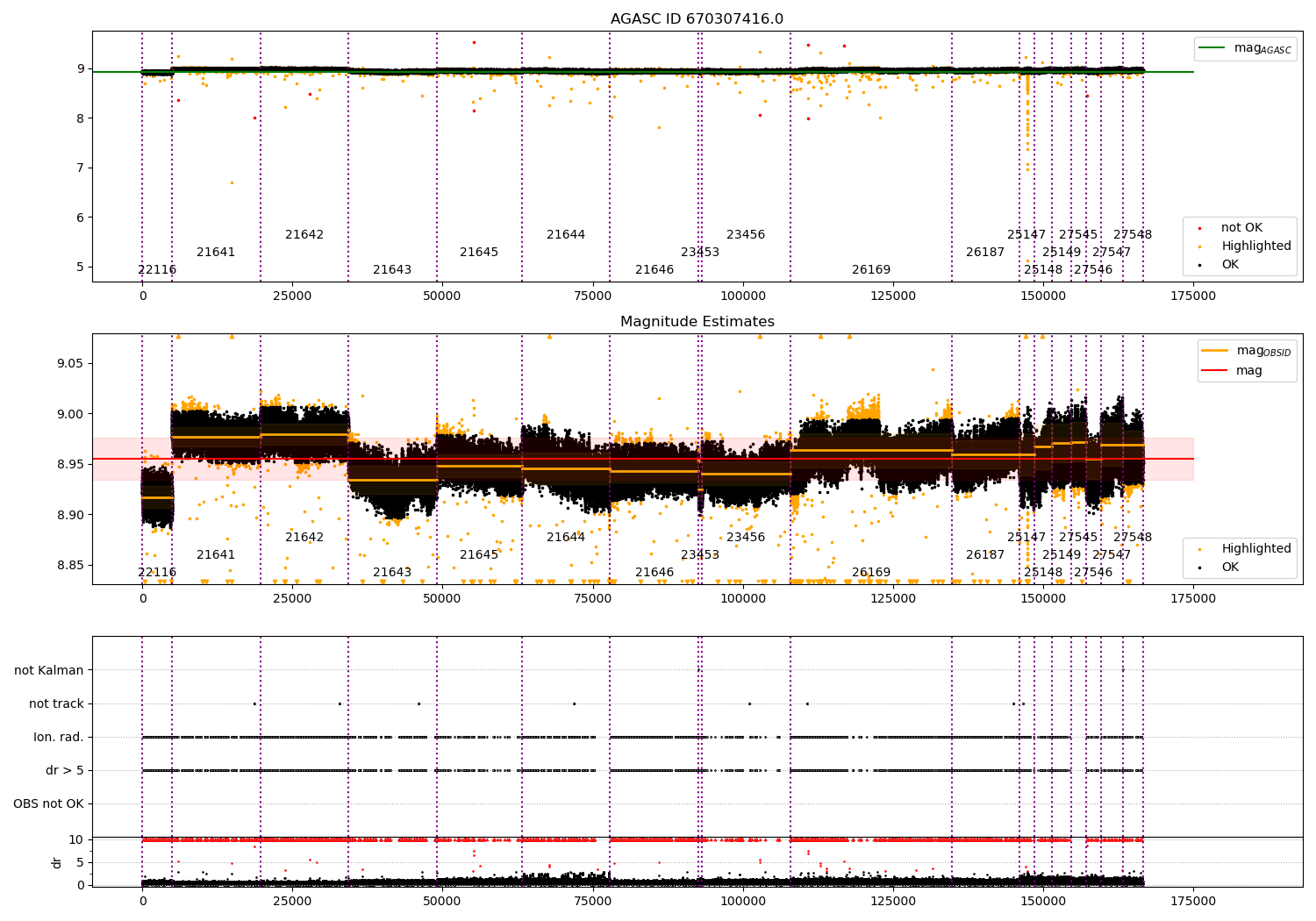Click the title 'AGASC ID 670307416.0'

(x=697, y=19)
